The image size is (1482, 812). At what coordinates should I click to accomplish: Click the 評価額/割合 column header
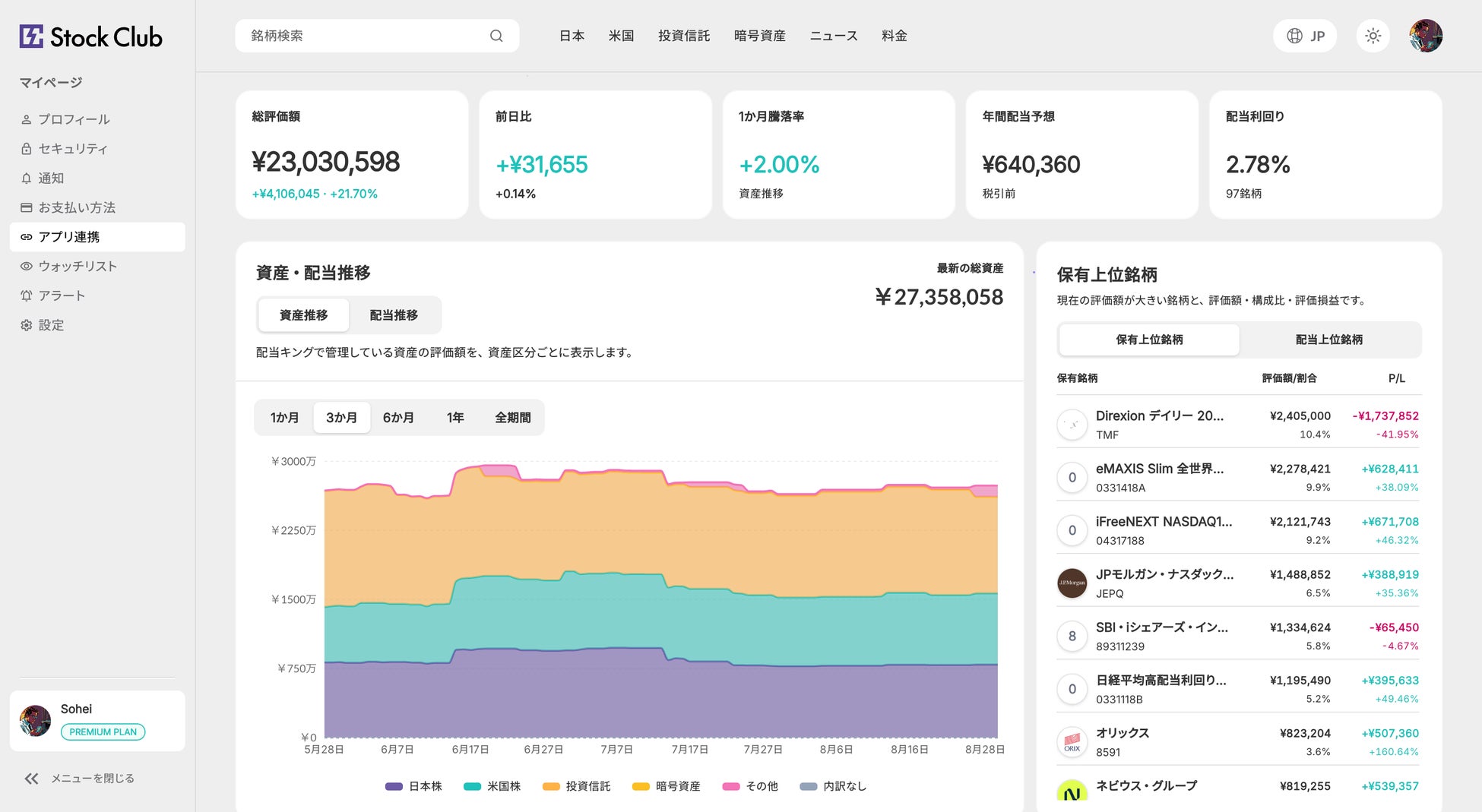(1289, 378)
